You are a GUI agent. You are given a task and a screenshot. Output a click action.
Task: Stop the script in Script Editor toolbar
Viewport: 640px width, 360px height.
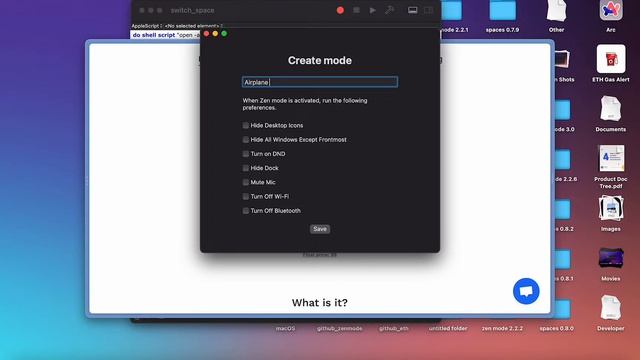click(x=356, y=10)
